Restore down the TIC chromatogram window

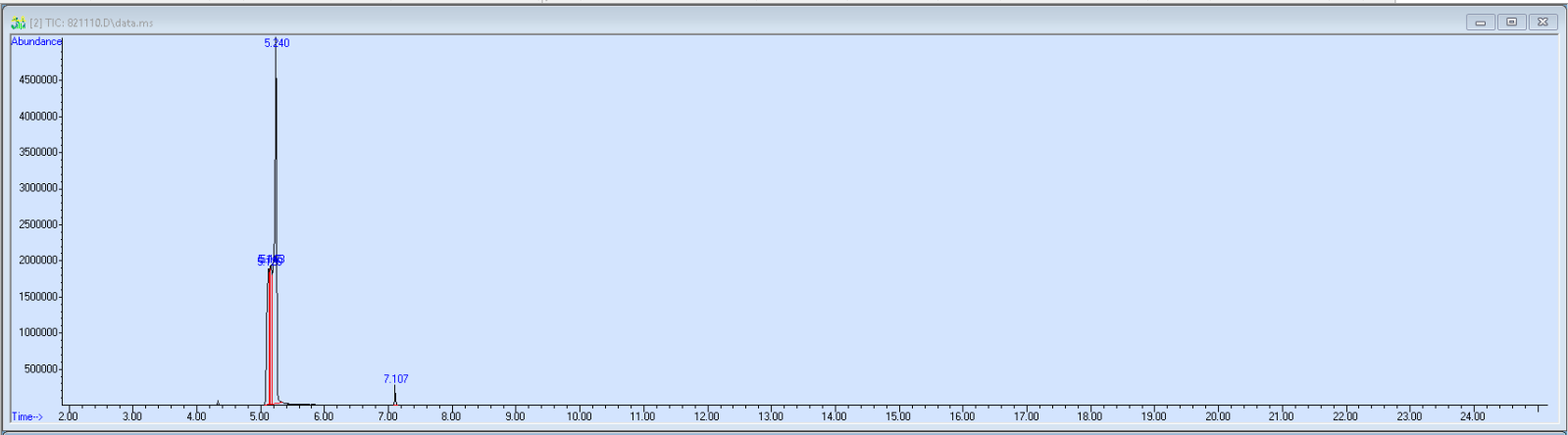(1511, 22)
